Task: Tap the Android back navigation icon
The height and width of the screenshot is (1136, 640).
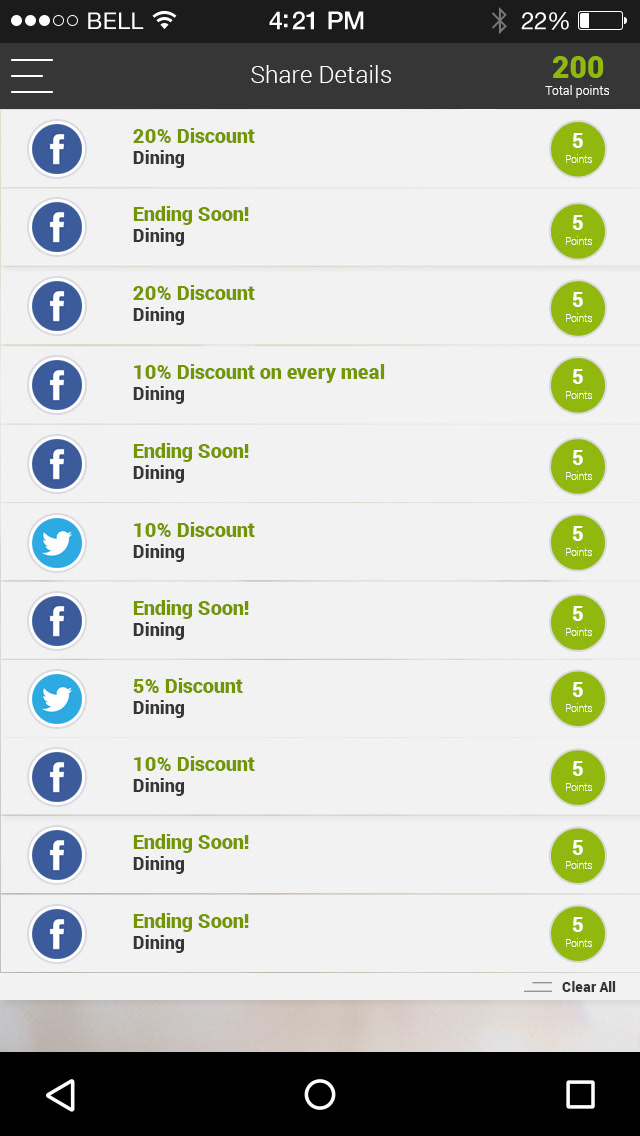Action: [x=61, y=1094]
